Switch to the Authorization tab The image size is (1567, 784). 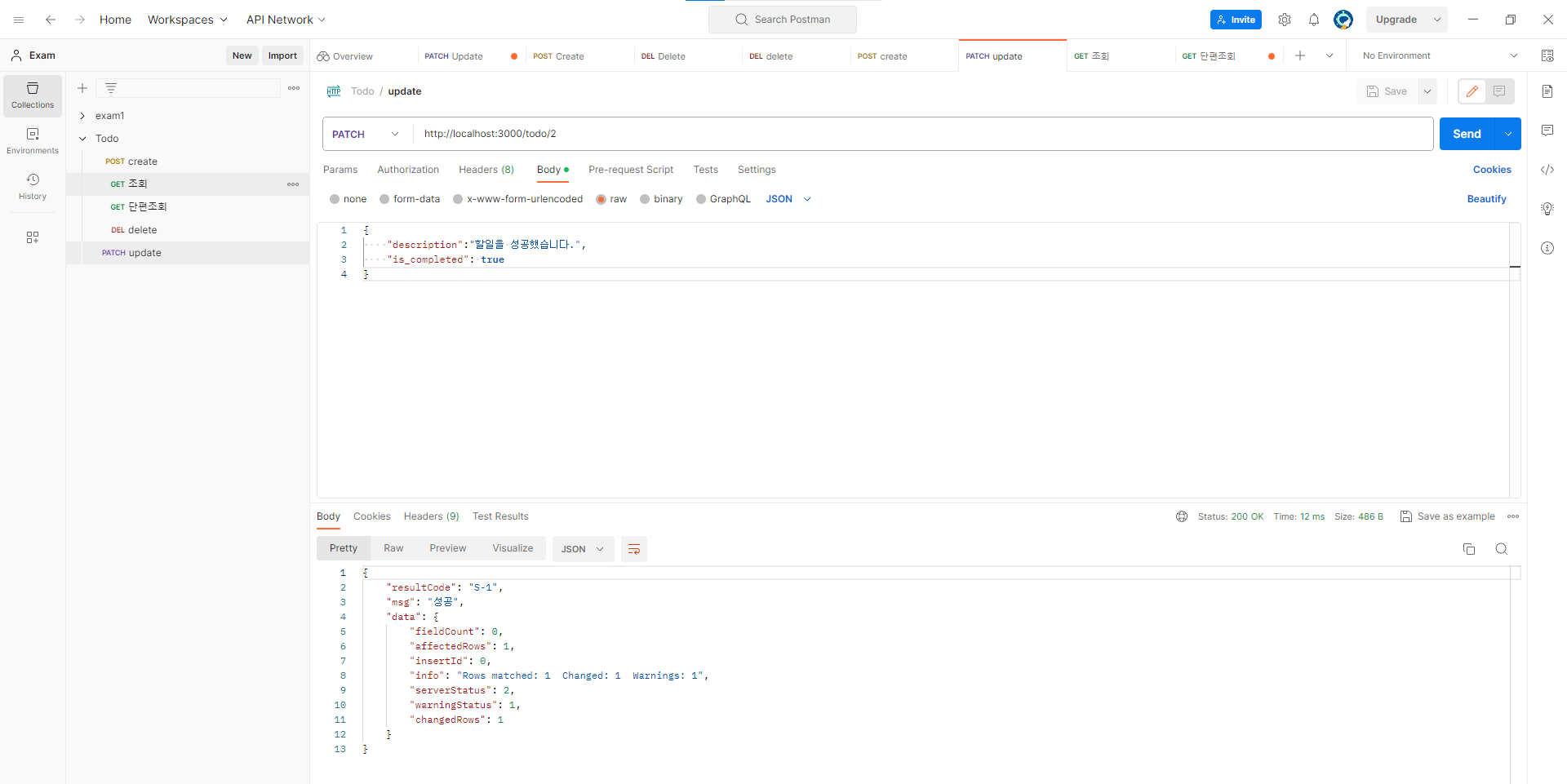point(408,170)
